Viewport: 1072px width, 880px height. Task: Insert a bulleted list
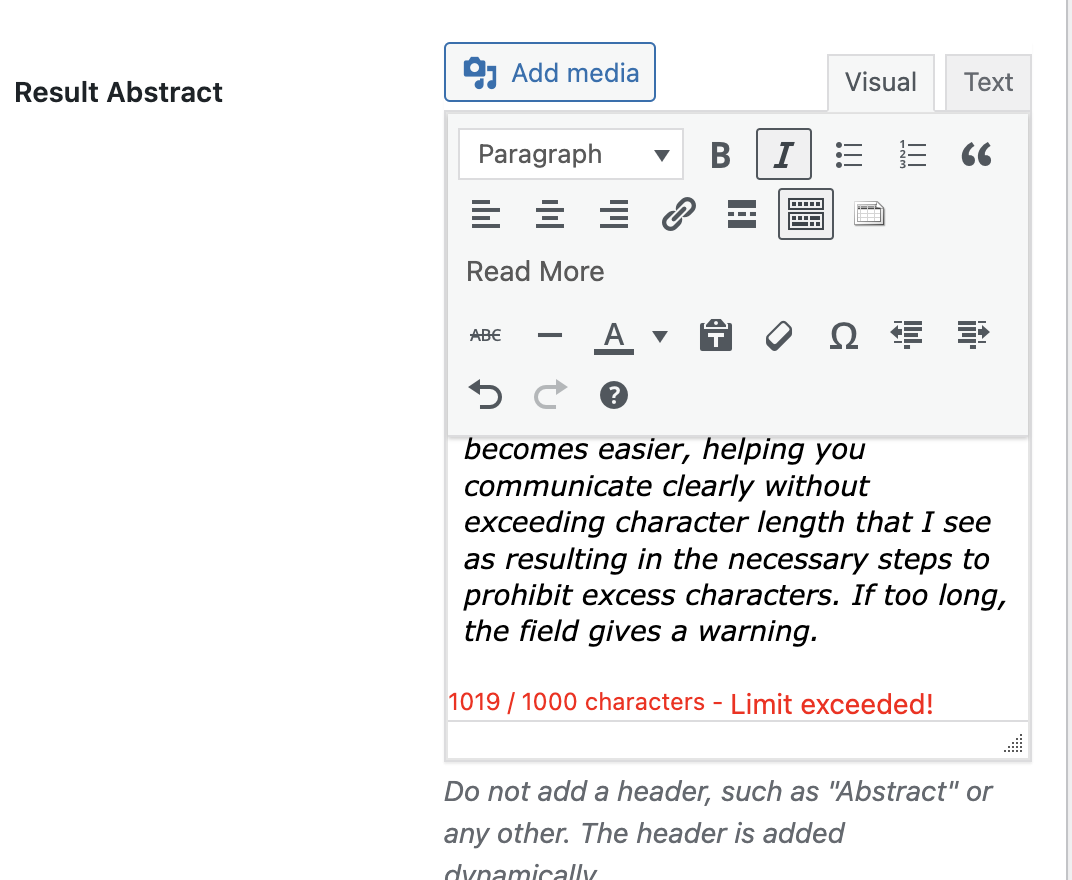click(x=848, y=155)
